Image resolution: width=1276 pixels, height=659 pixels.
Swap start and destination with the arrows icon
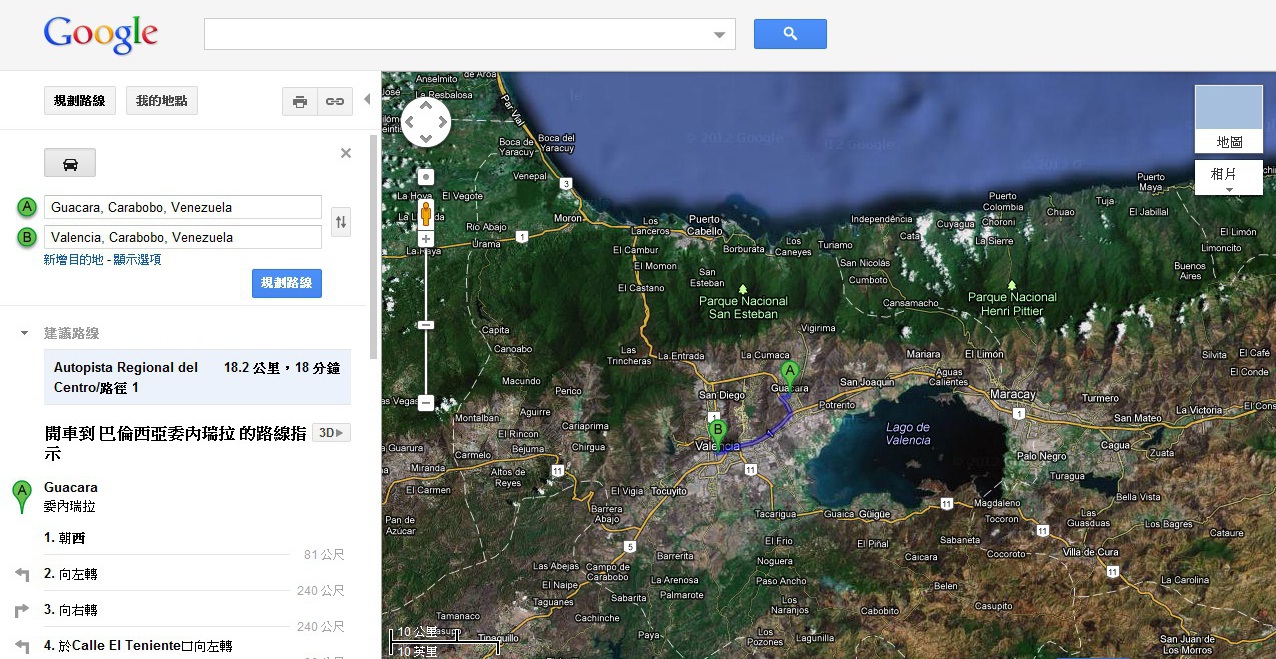(341, 222)
